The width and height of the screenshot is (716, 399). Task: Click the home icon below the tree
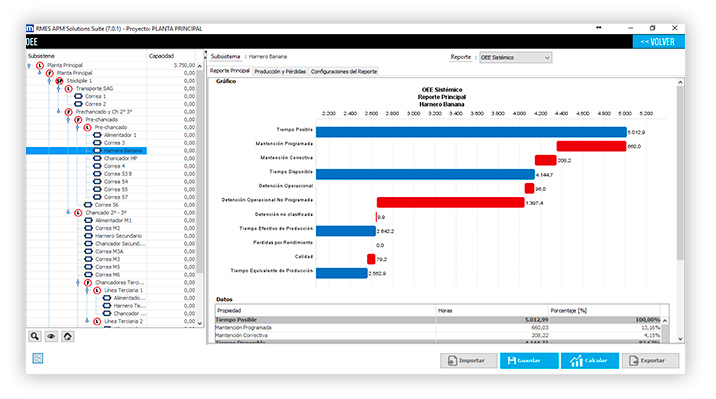click(x=68, y=336)
